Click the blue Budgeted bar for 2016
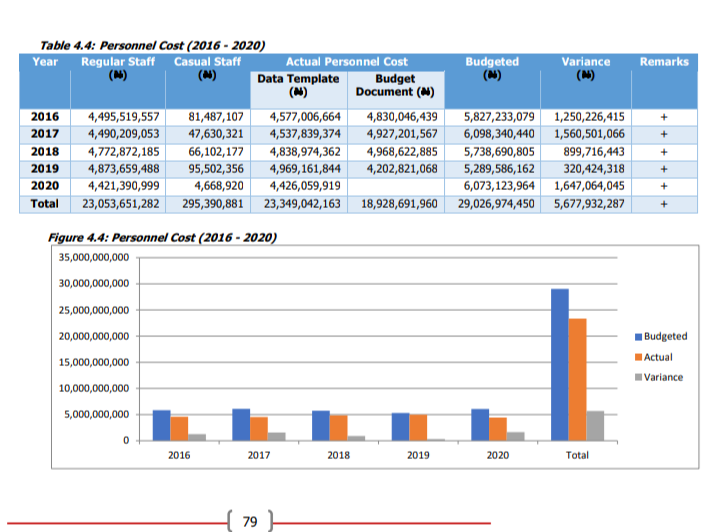 pyautogui.click(x=162, y=426)
